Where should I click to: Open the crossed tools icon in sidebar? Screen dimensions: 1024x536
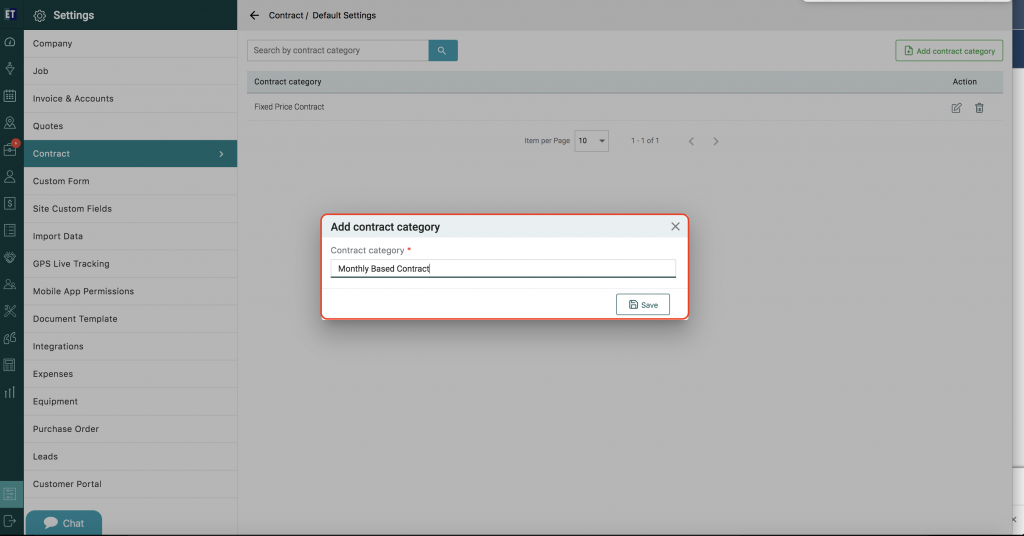pyautogui.click(x=10, y=311)
